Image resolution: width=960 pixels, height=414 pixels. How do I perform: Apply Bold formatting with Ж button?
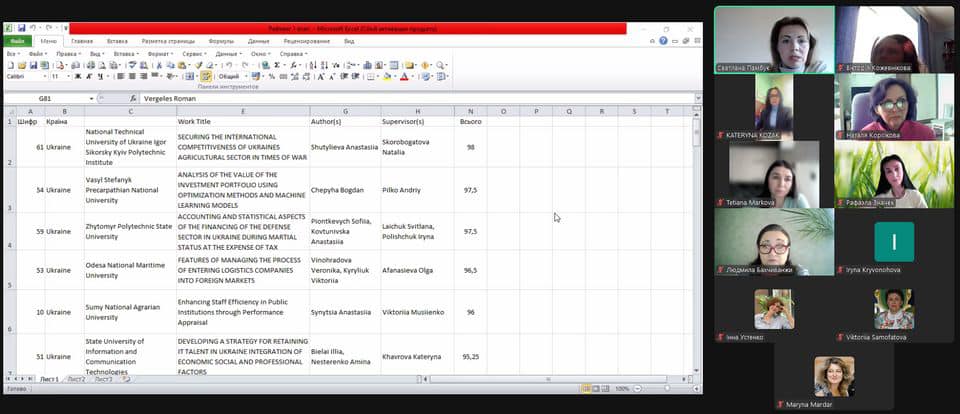78,77
